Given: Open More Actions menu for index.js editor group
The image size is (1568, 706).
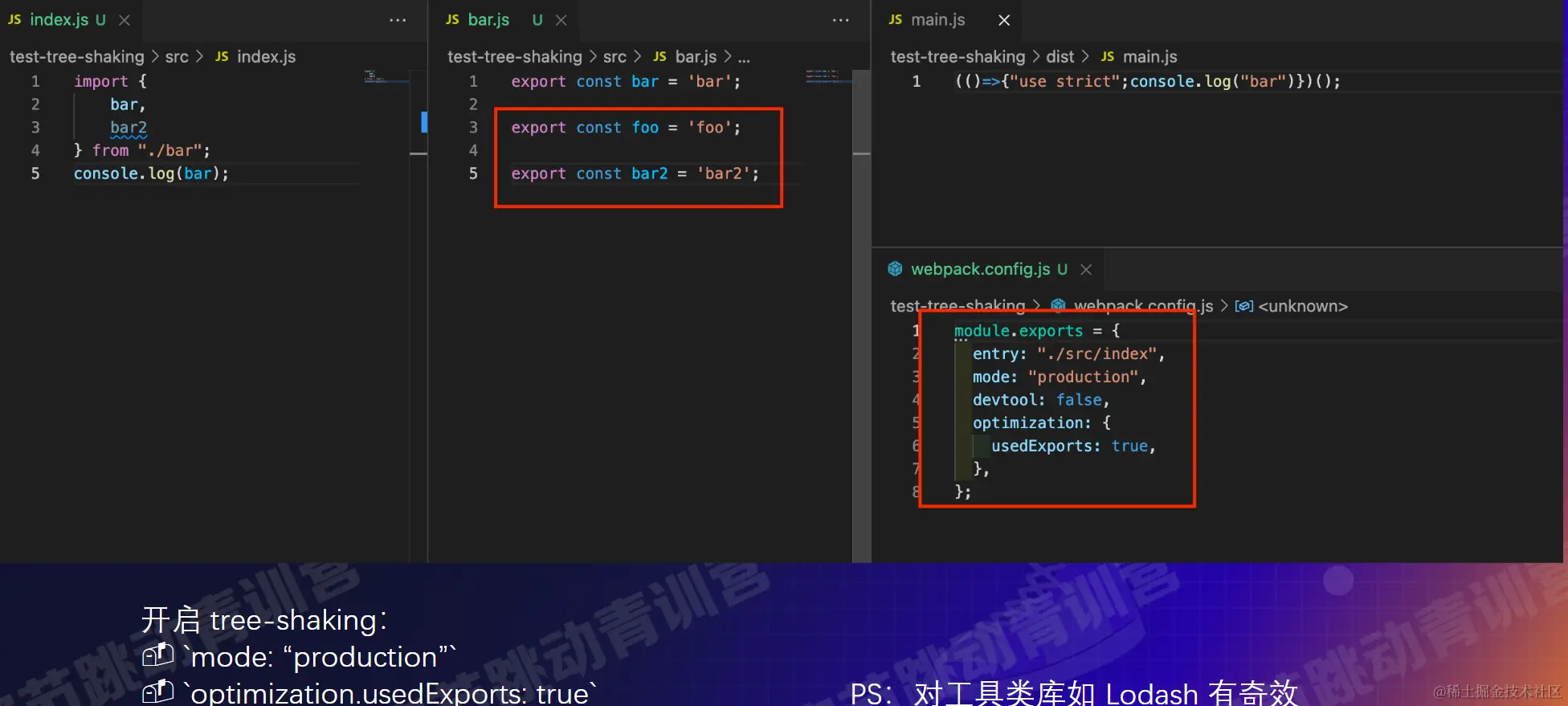Looking at the screenshot, I should click(x=398, y=20).
